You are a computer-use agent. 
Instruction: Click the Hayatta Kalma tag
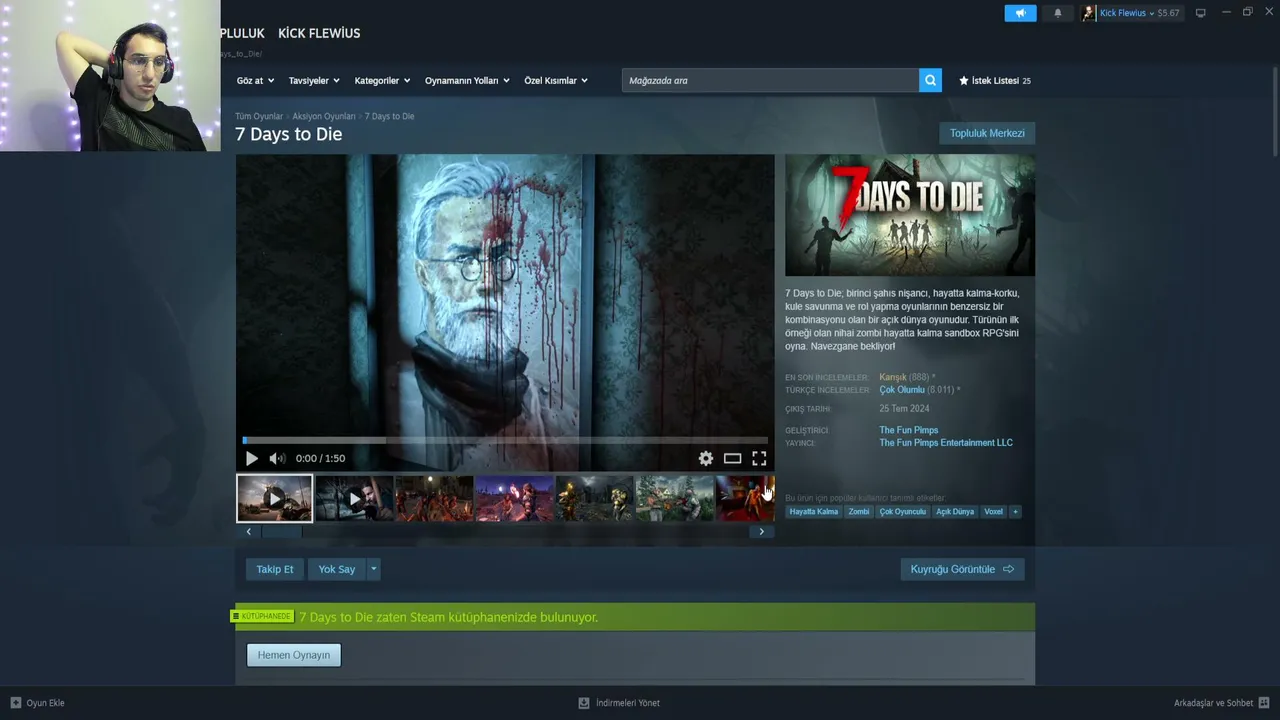tap(814, 512)
